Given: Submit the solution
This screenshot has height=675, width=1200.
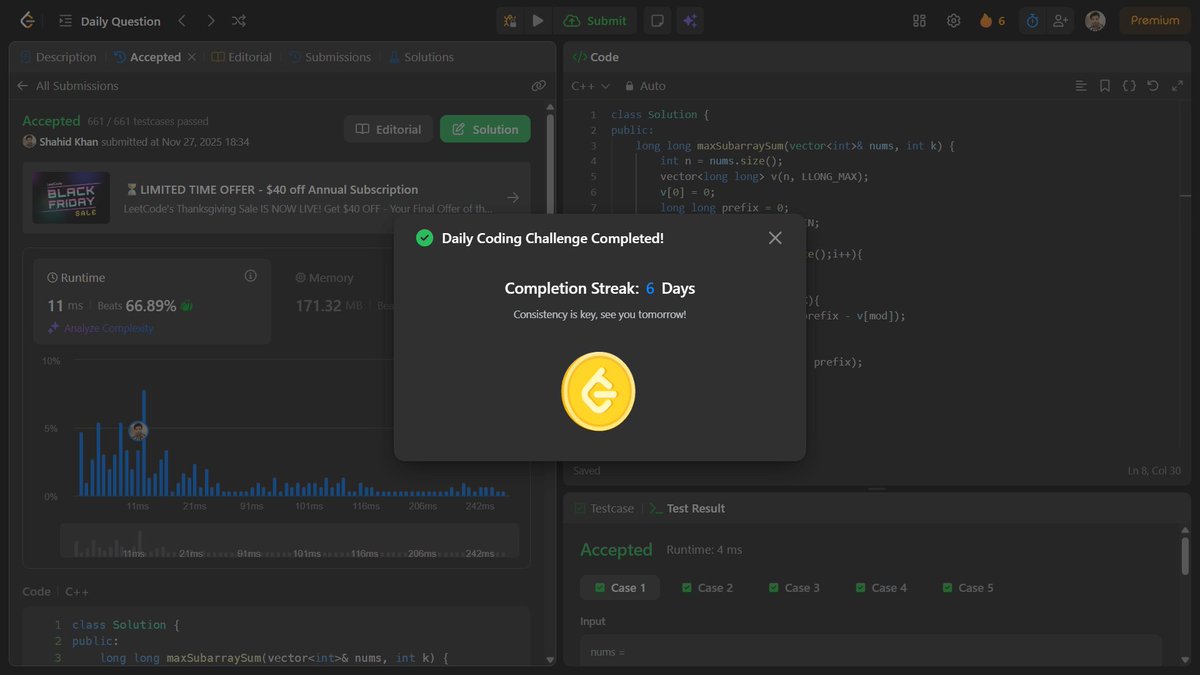Looking at the screenshot, I should point(595,20).
